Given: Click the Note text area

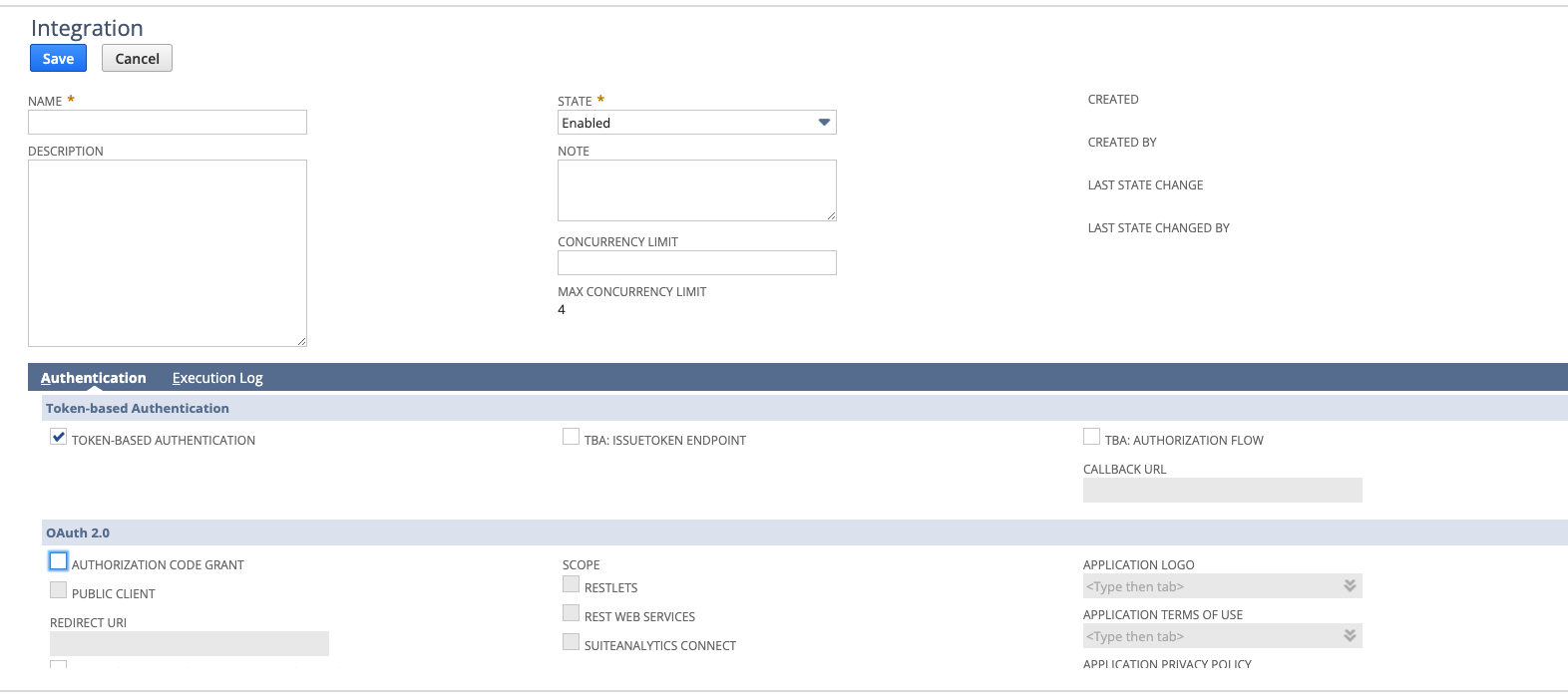Looking at the screenshot, I should pos(696,190).
